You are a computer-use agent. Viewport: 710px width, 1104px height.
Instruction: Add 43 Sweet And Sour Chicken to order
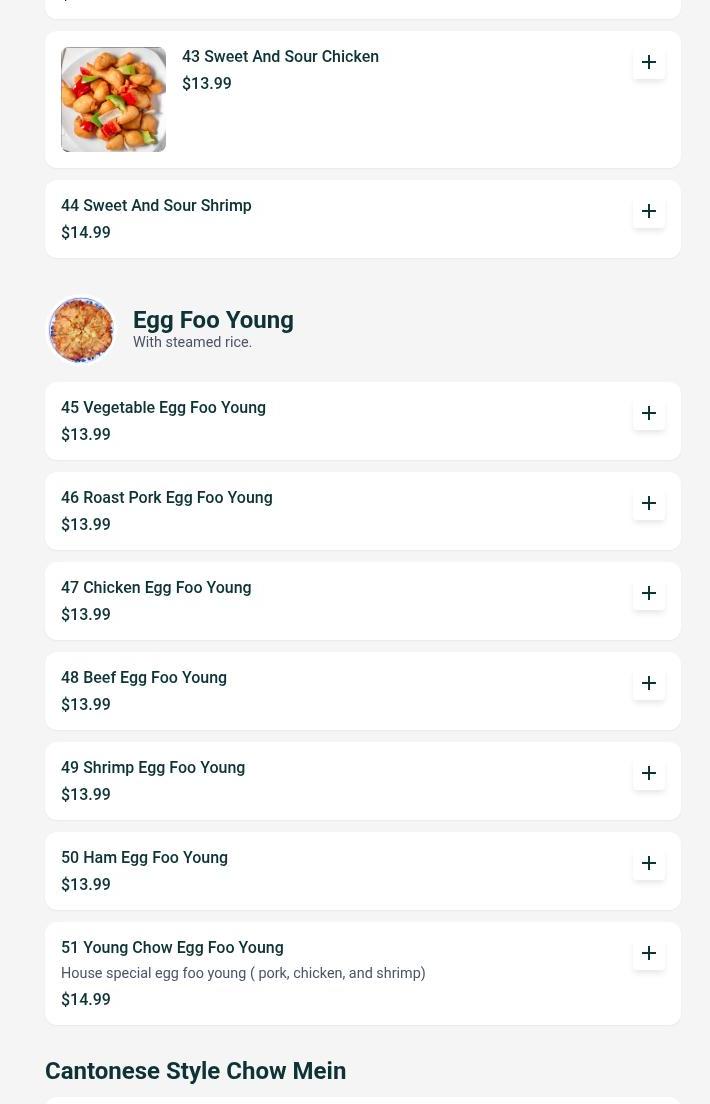[649, 63]
